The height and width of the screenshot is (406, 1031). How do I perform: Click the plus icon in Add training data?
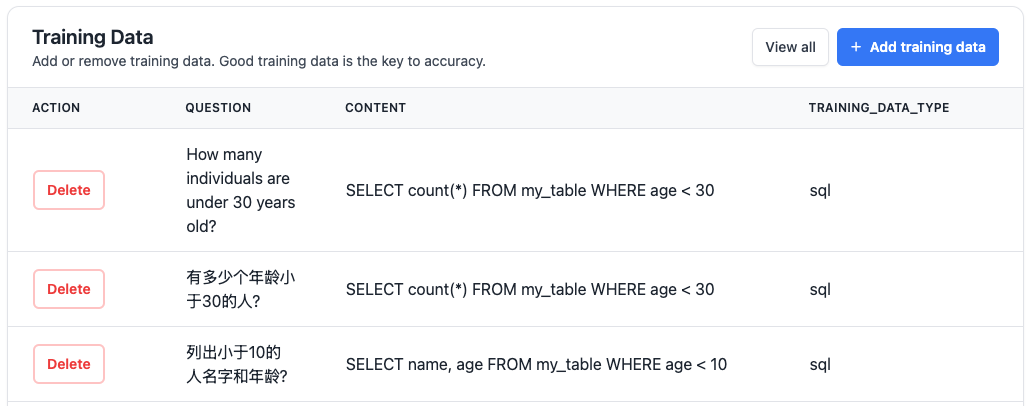(x=855, y=47)
